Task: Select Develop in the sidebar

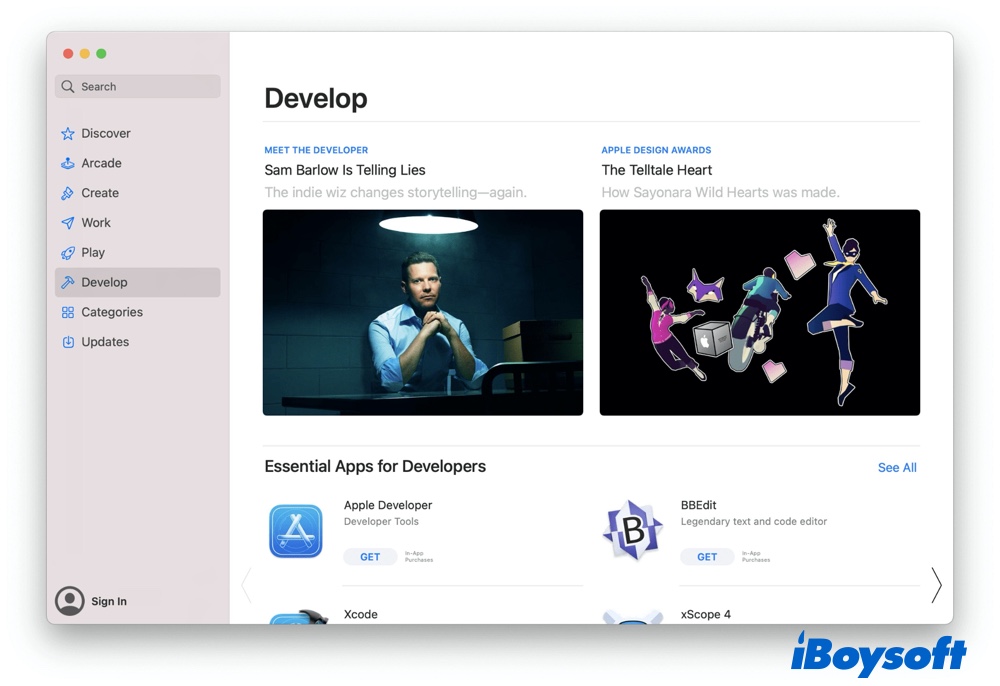Action: pyautogui.click(x=137, y=282)
